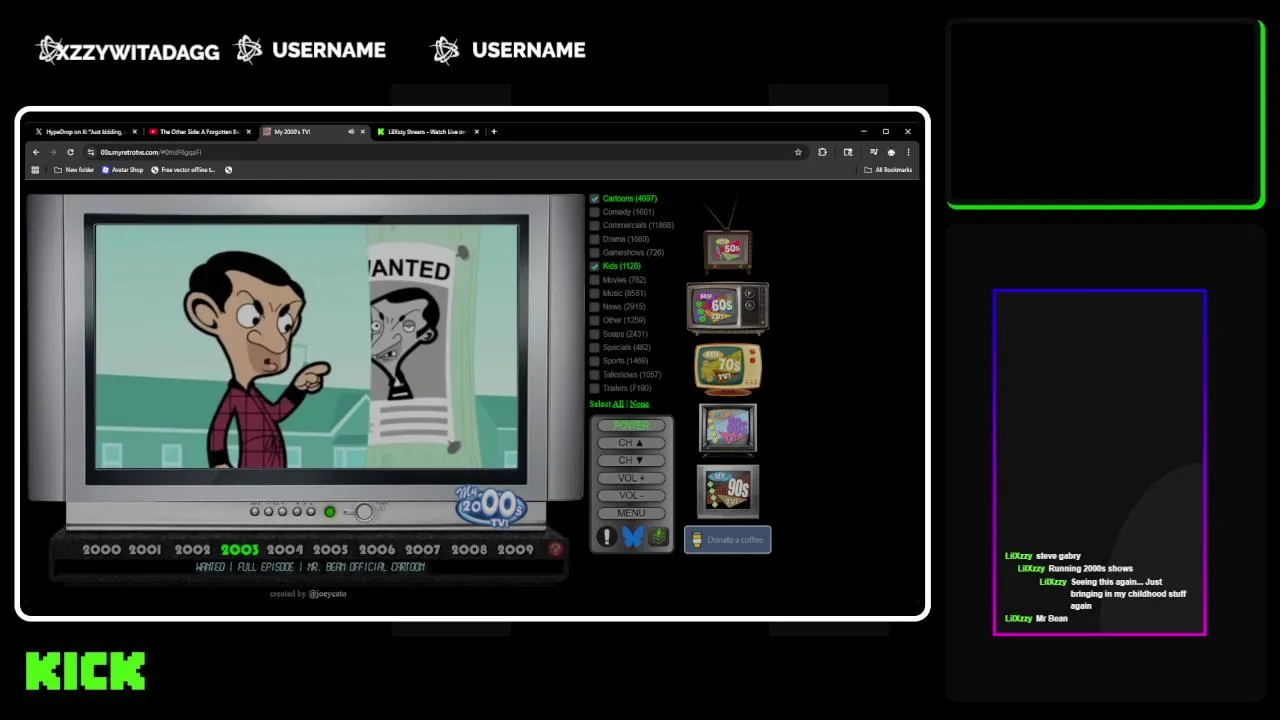Image resolution: width=1280 pixels, height=720 pixels.
Task: Enable the Trailers category checkbox
Action: click(594, 388)
